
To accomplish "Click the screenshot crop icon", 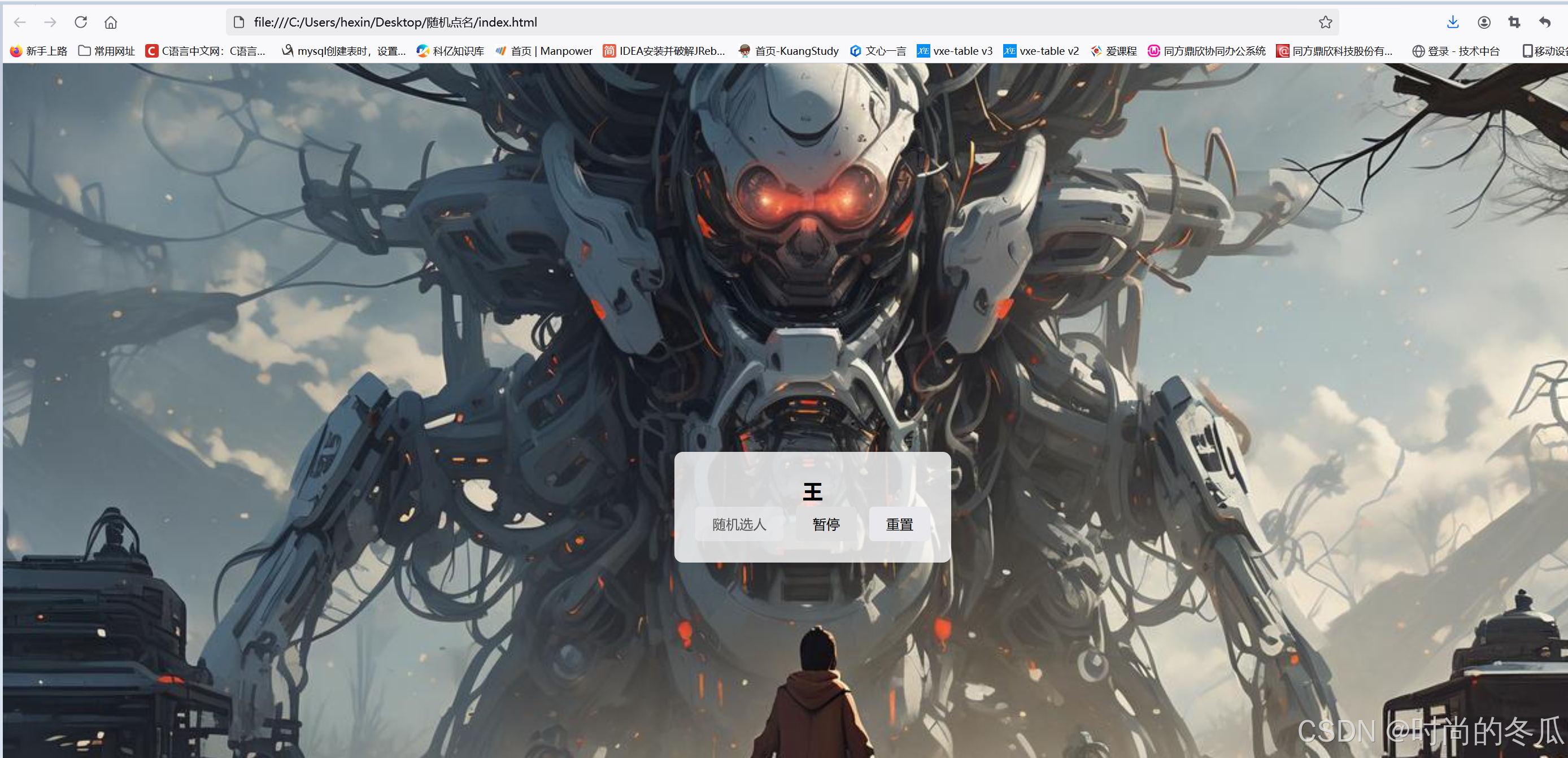I will (x=1514, y=23).
